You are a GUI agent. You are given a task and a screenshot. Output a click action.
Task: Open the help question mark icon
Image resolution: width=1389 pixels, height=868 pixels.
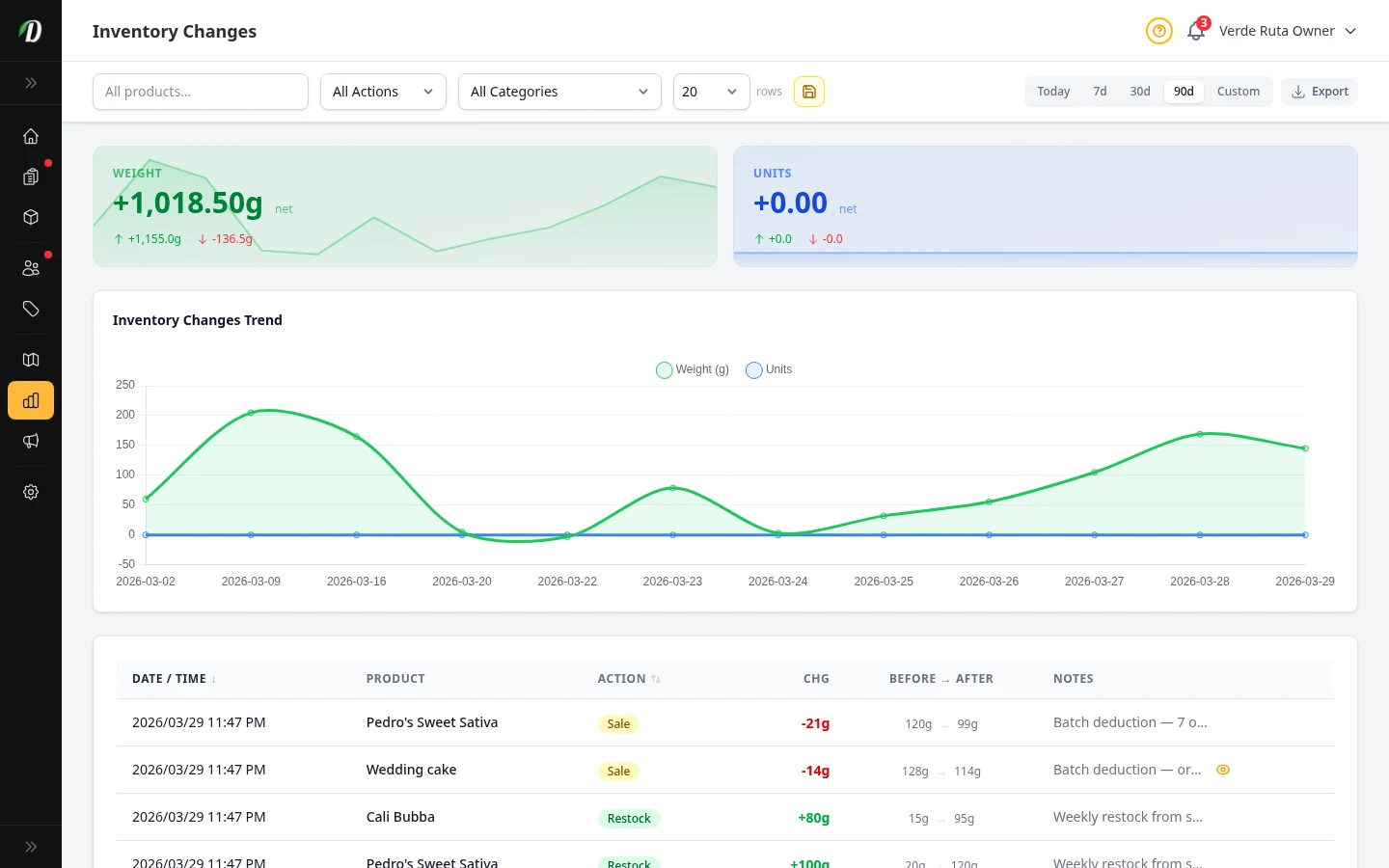1159,31
